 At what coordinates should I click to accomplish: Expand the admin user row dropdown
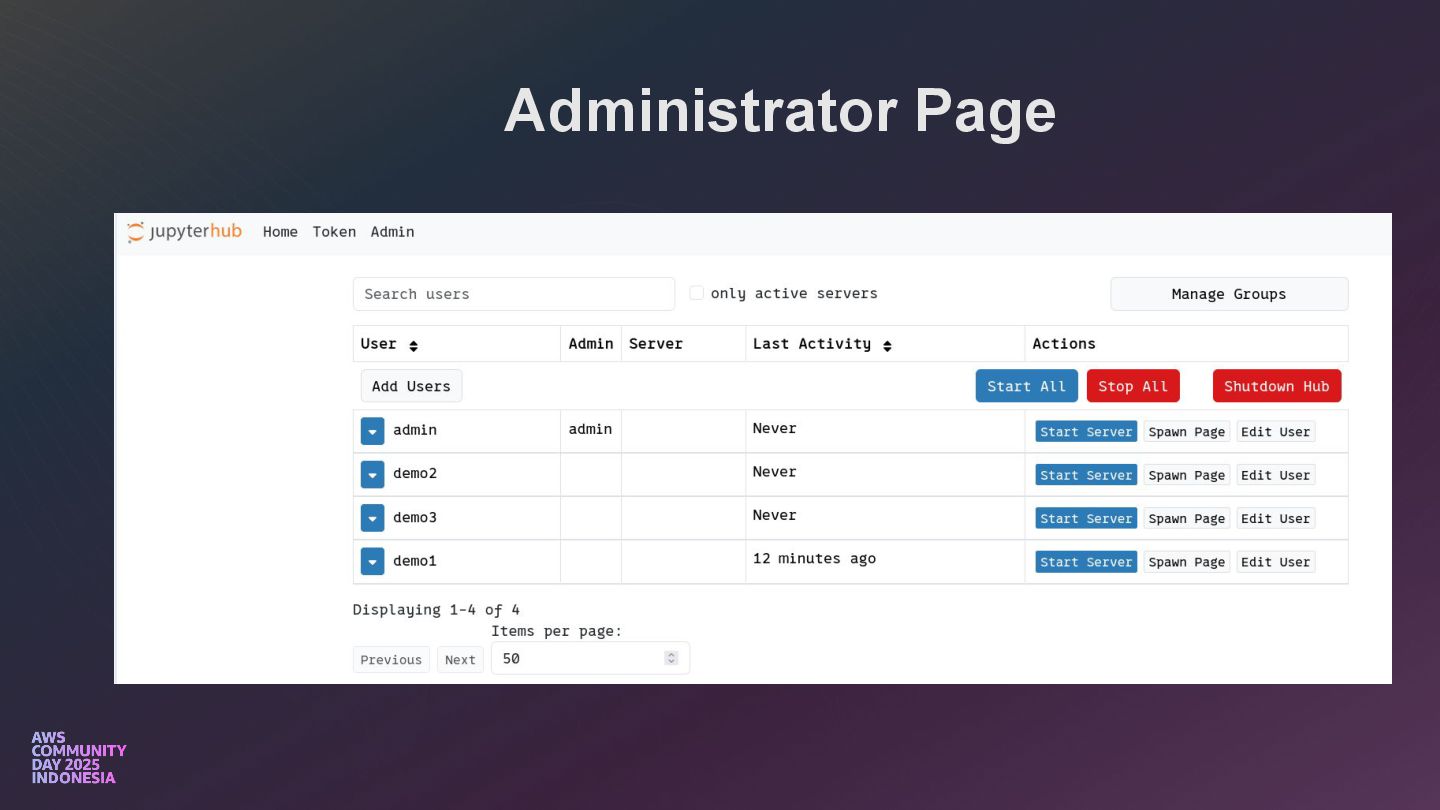tap(372, 431)
